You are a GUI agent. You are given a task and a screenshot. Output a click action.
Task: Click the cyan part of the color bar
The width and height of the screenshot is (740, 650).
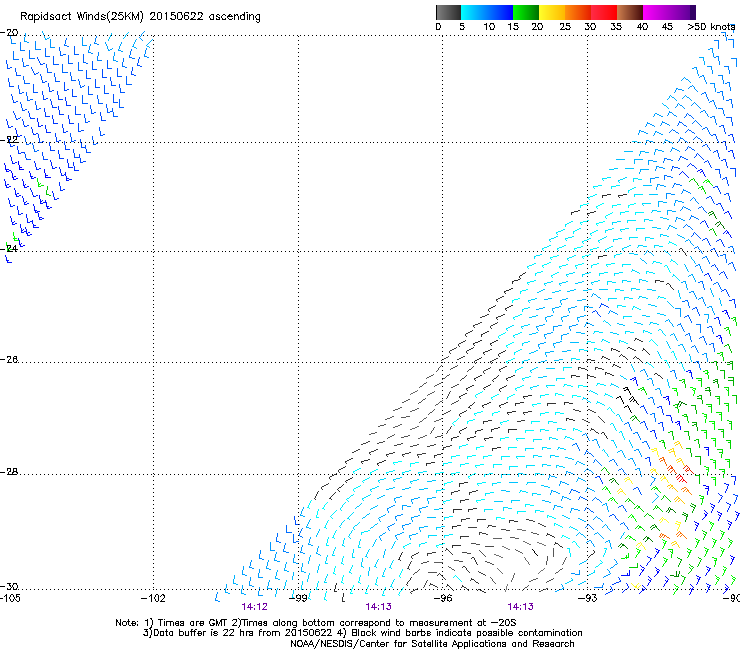[x=474, y=12]
